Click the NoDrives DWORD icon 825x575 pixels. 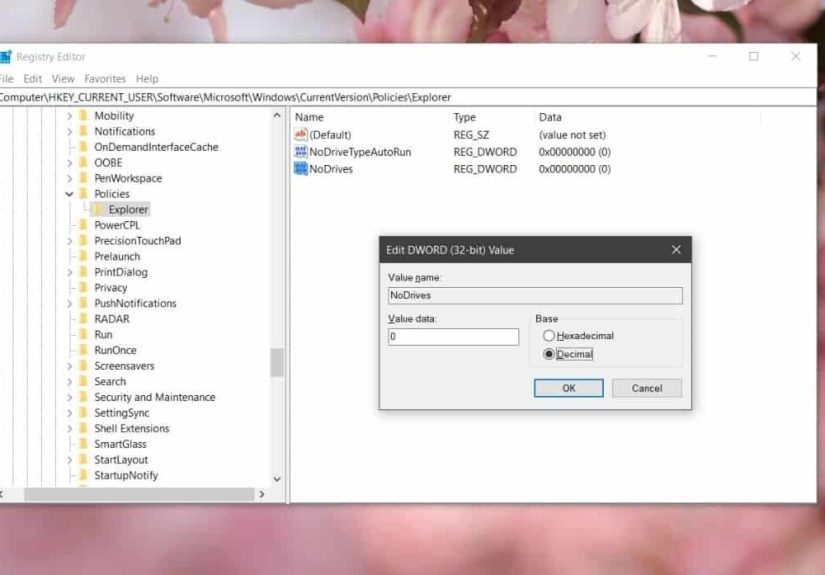(300, 169)
